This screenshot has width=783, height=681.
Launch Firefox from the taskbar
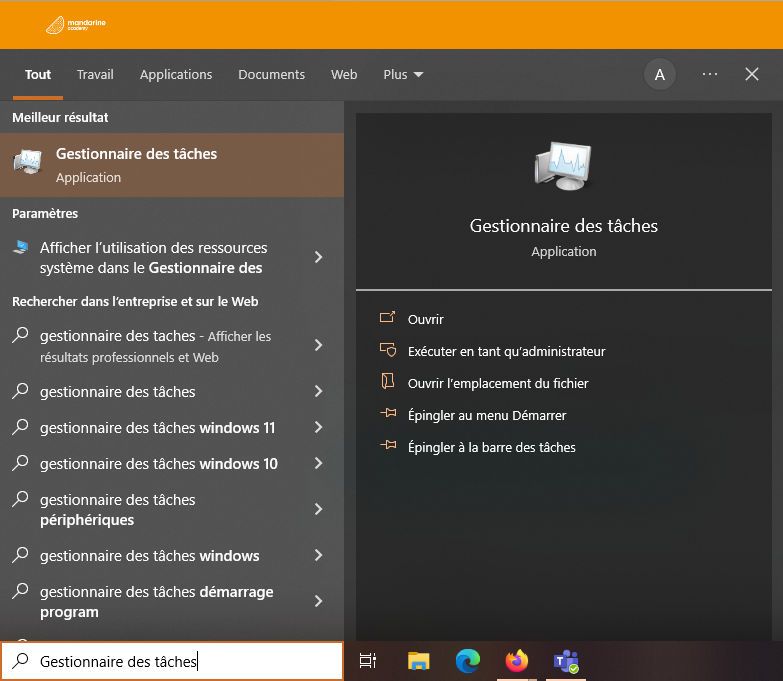516,661
